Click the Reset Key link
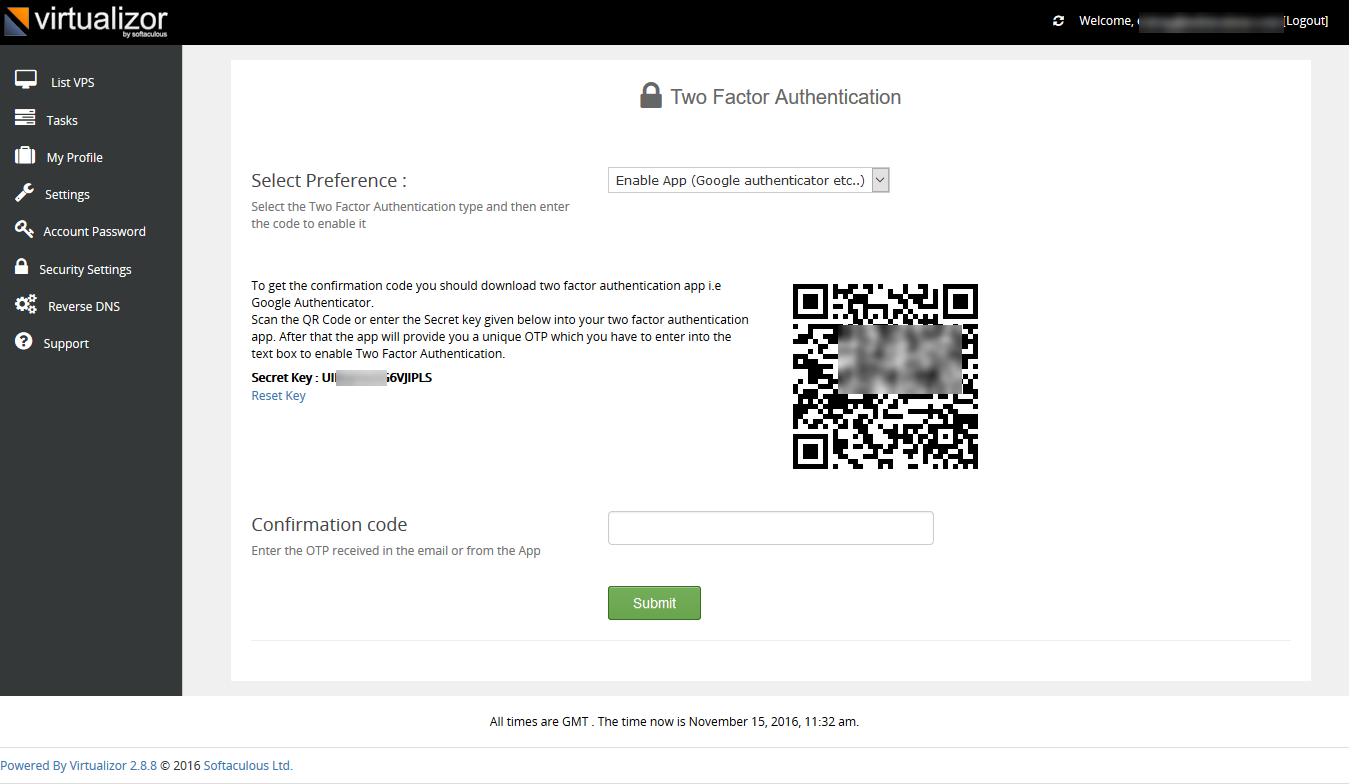The height and width of the screenshot is (784, 1349). (x=278, y=395)
